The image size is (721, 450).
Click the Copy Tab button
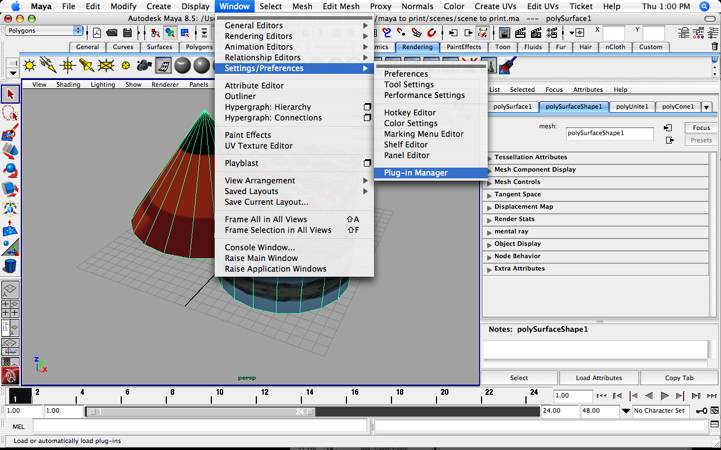tap(679, 378)
